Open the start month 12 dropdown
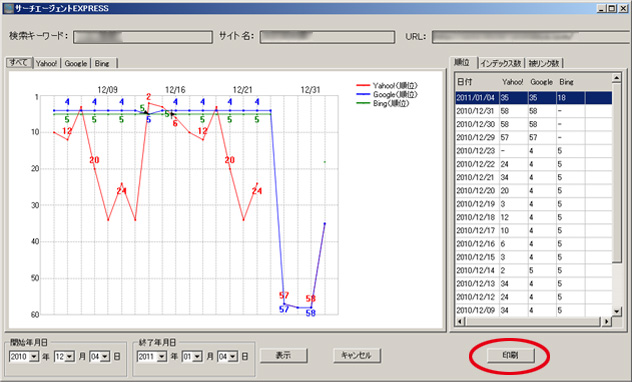 coord(70,357)
